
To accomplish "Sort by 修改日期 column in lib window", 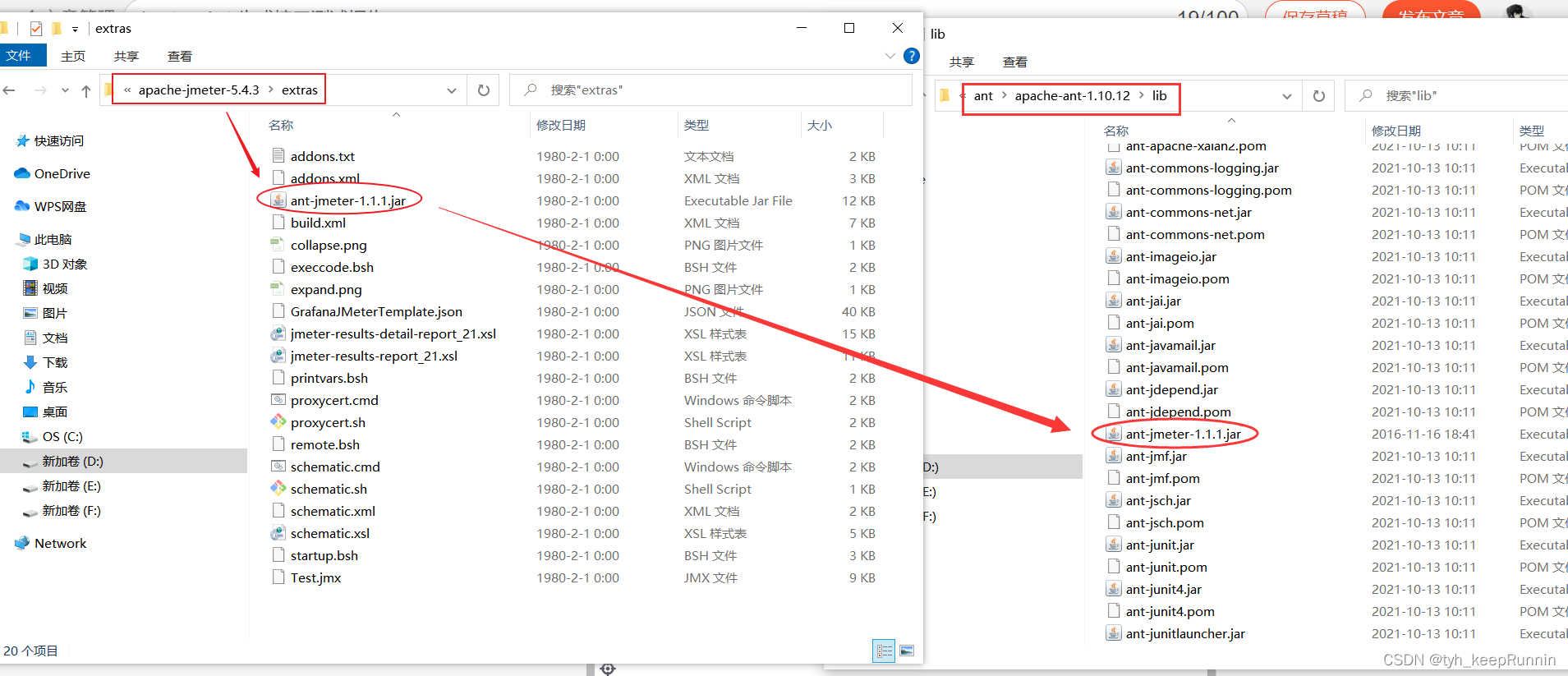I will pyautogui.click(x=1396, y=131).
